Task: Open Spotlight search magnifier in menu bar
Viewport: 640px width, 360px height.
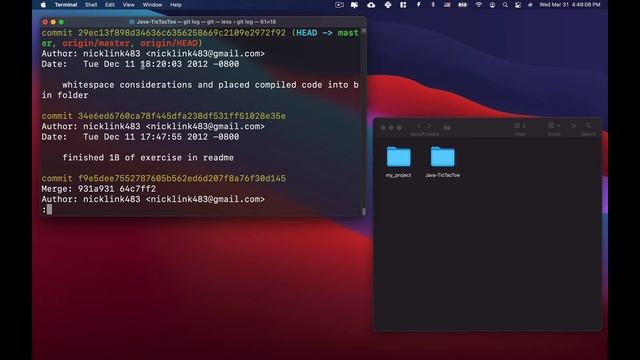Action: pyautogui.click(x=505, y=5)
